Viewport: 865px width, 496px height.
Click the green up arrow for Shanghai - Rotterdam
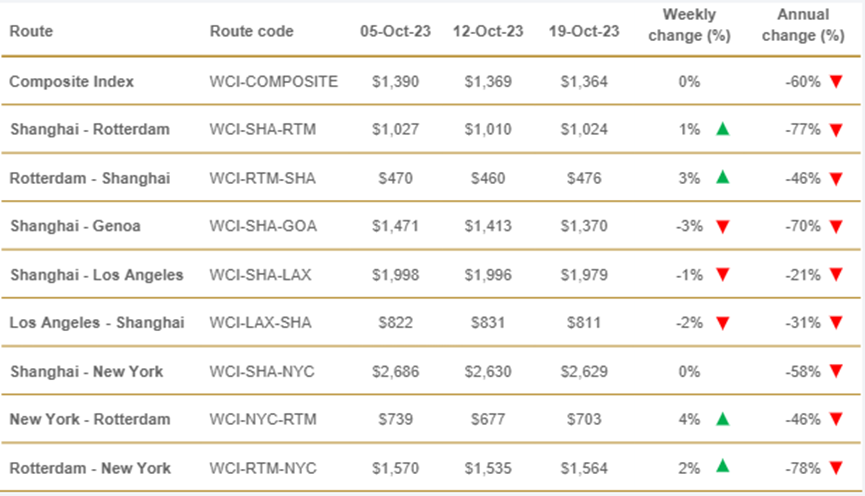[723, 129]
